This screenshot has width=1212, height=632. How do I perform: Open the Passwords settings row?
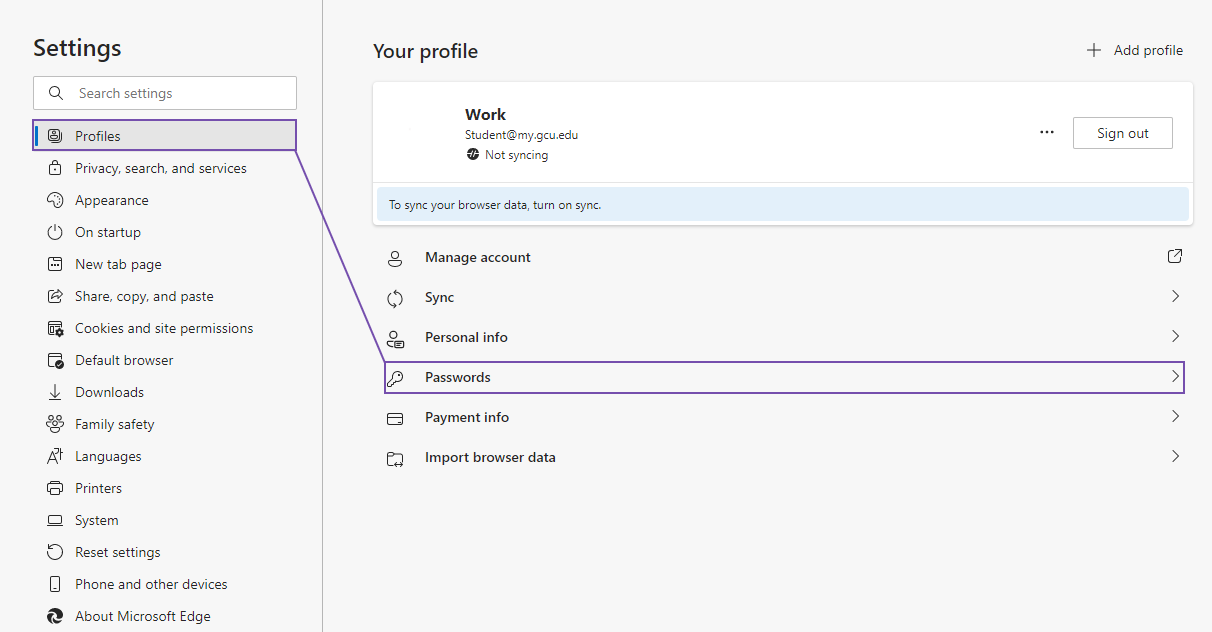pos(784,377)
